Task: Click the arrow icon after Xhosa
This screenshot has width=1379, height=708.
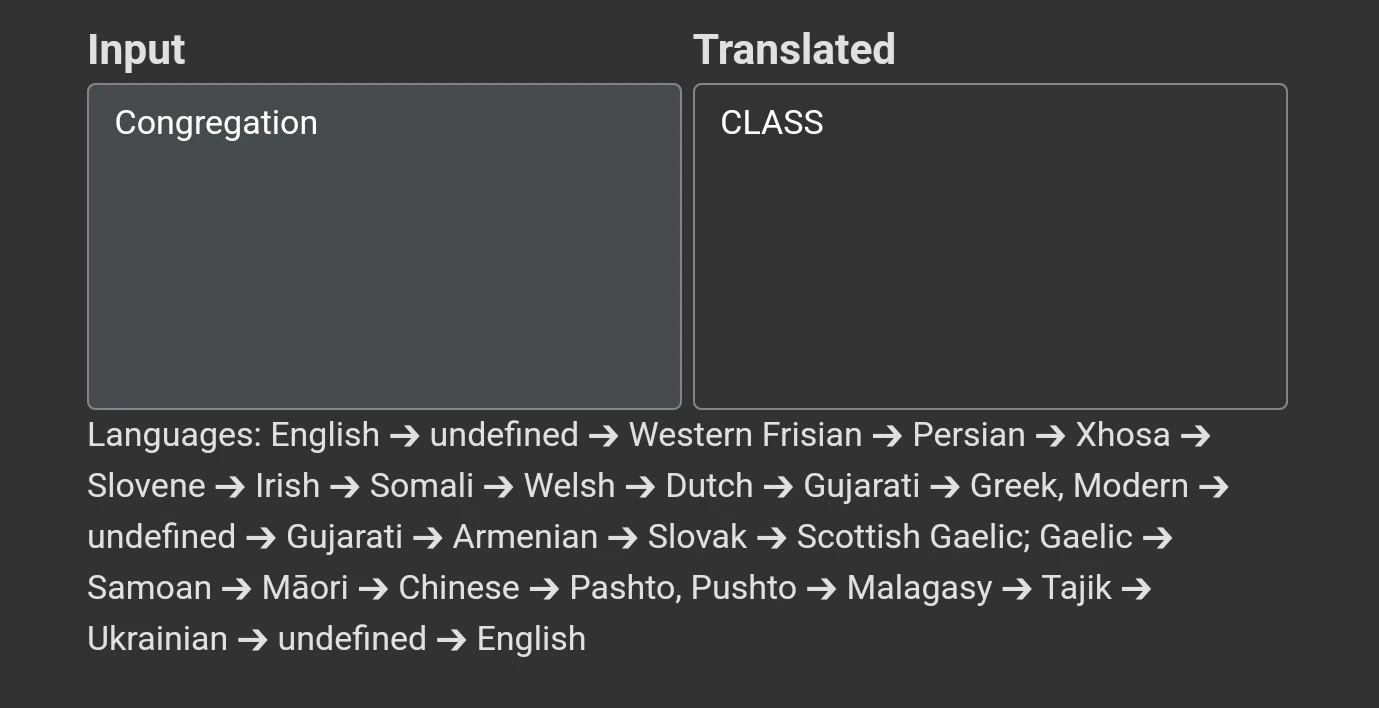Action: click(x=1196, y=435)
